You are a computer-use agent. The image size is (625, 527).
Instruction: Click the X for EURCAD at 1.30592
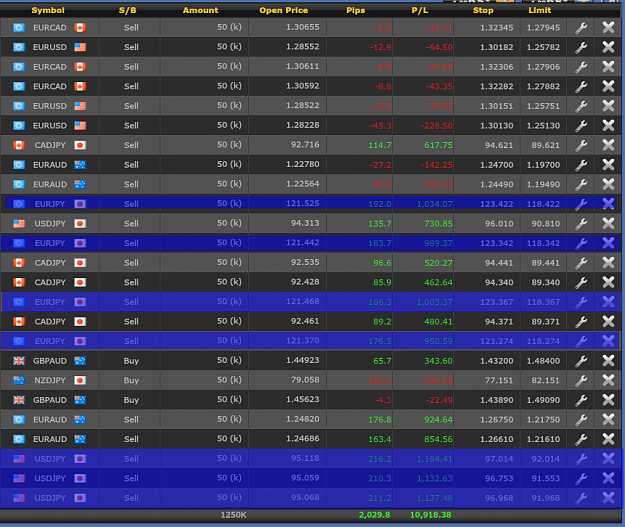608,86
